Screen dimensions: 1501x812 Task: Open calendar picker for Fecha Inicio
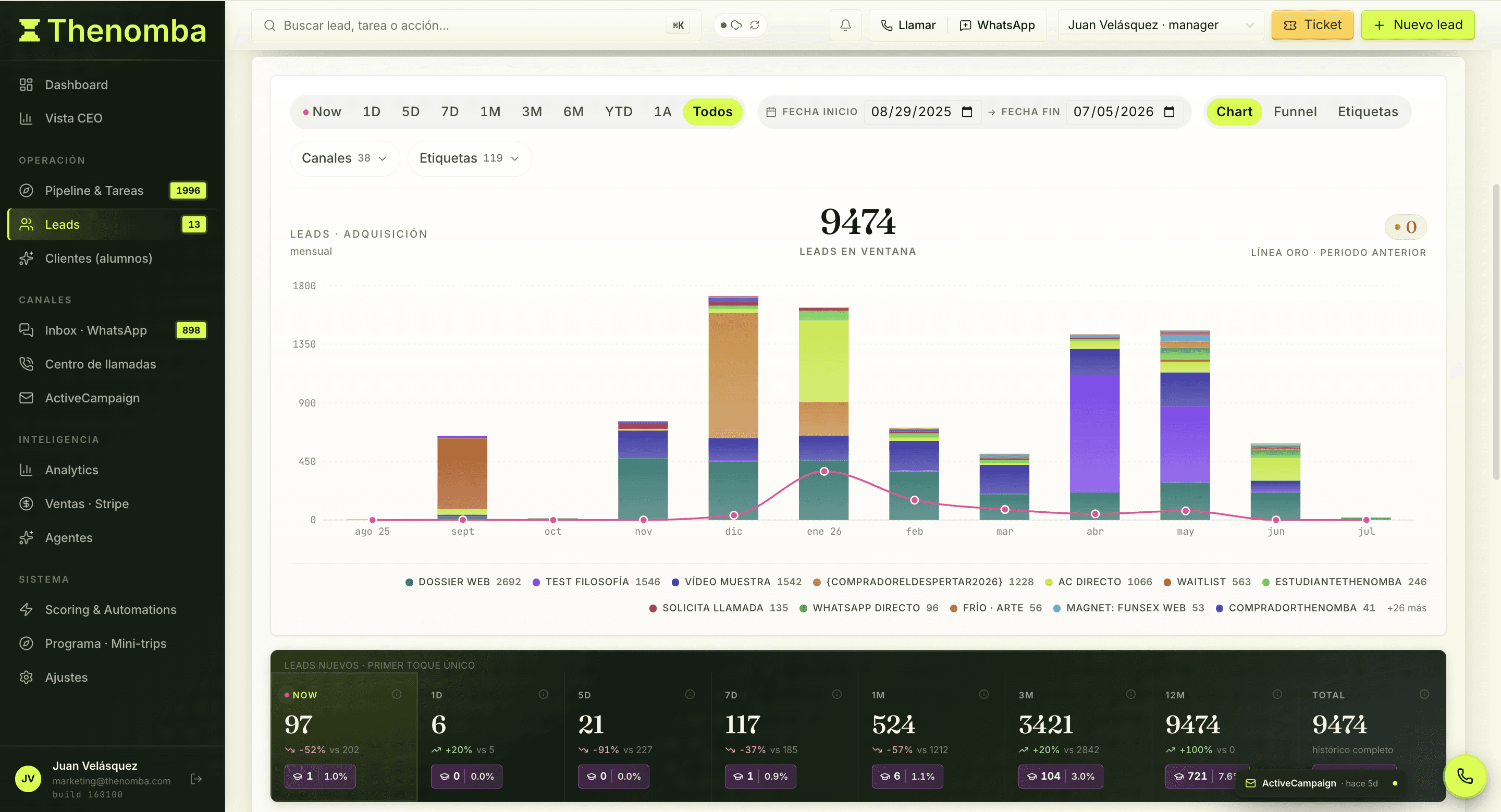[x=967, y=112]
